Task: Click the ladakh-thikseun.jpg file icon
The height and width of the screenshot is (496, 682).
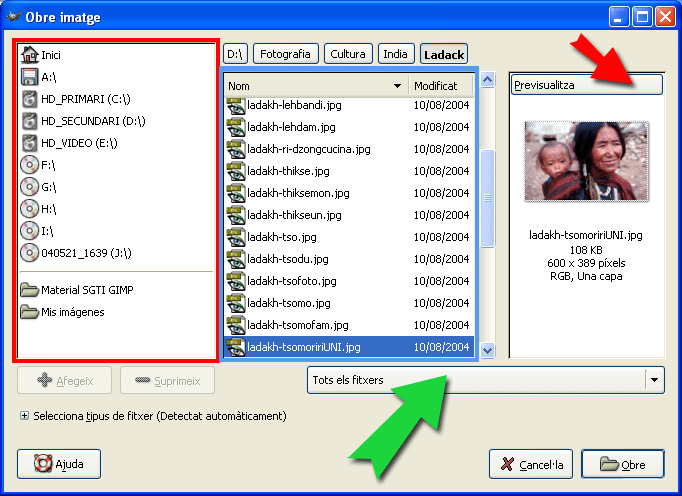Action: (x=236, y=215)
